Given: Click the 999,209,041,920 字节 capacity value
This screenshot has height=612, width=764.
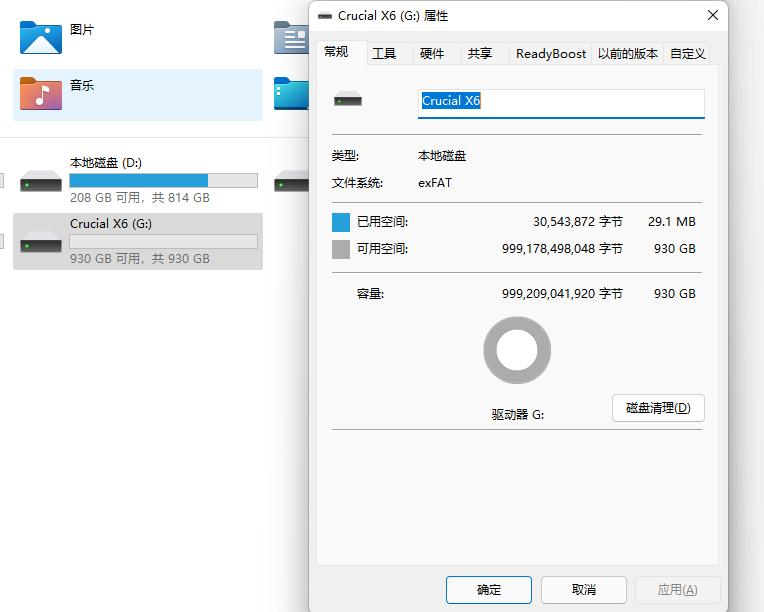Looking at the screenshot, I should [x=562, y=294].
